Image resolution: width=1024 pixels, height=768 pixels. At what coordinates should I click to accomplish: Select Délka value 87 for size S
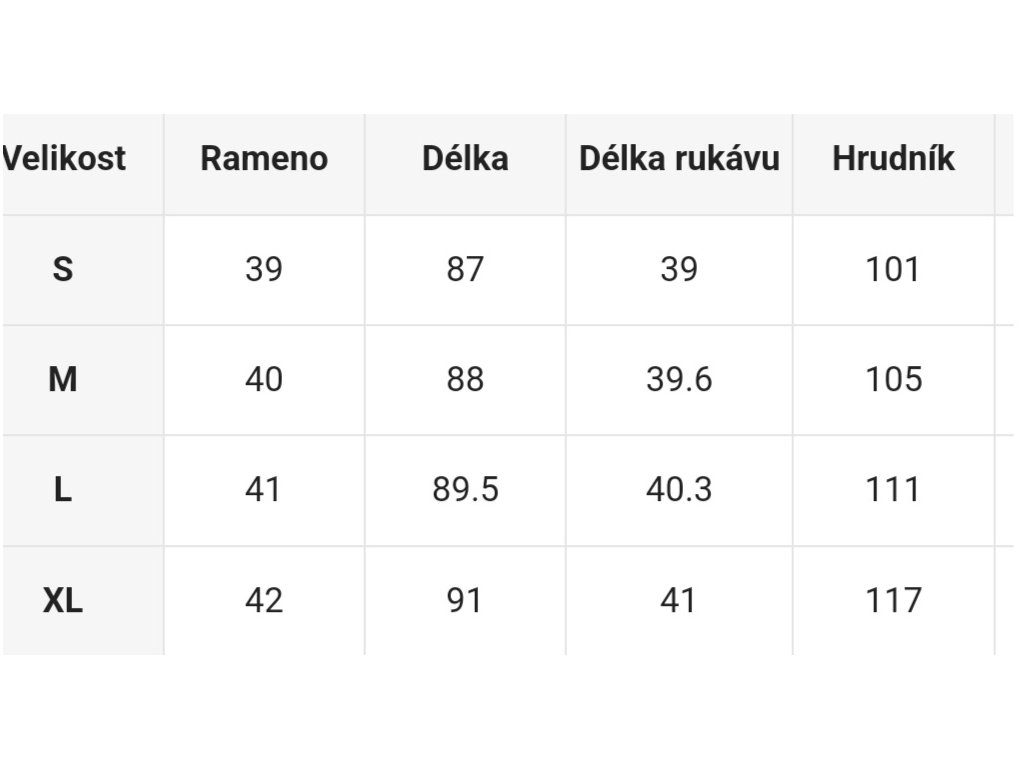pyautogui.click(x=465, y=269)
